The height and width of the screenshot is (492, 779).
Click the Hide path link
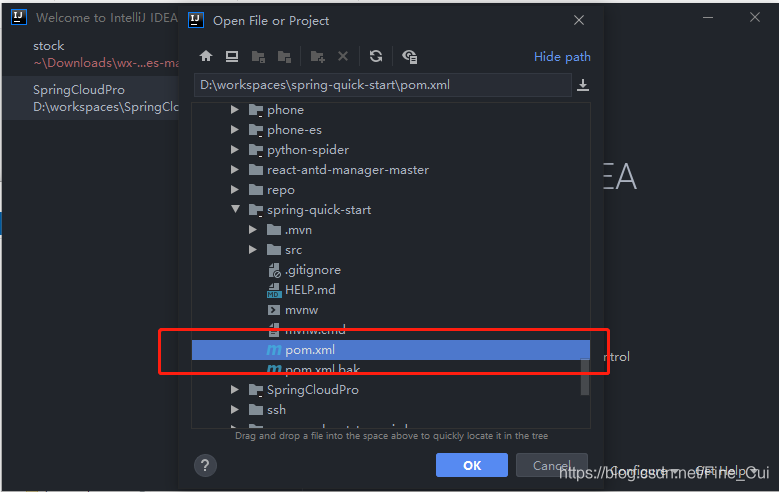562,57
